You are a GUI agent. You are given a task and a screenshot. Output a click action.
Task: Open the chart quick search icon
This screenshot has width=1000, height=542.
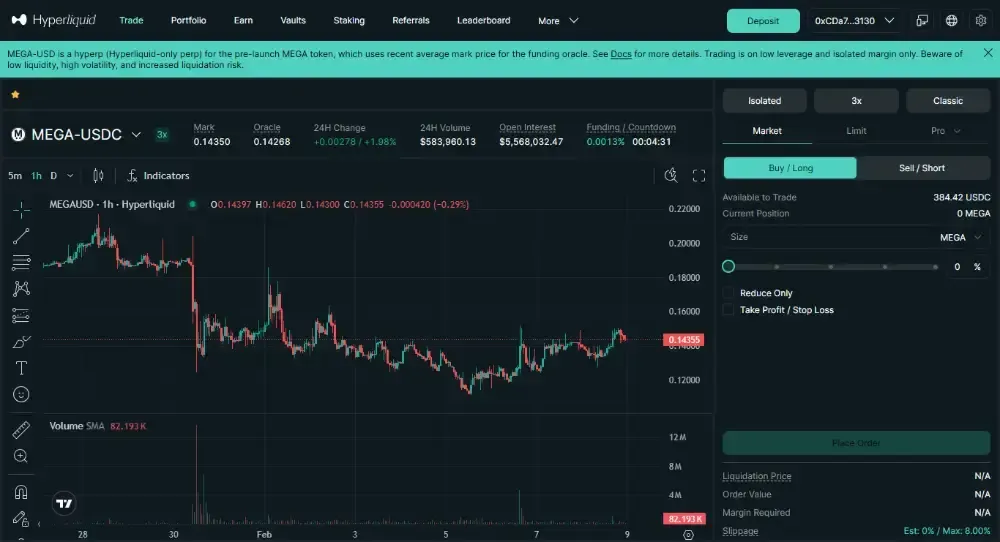(671, 175)
